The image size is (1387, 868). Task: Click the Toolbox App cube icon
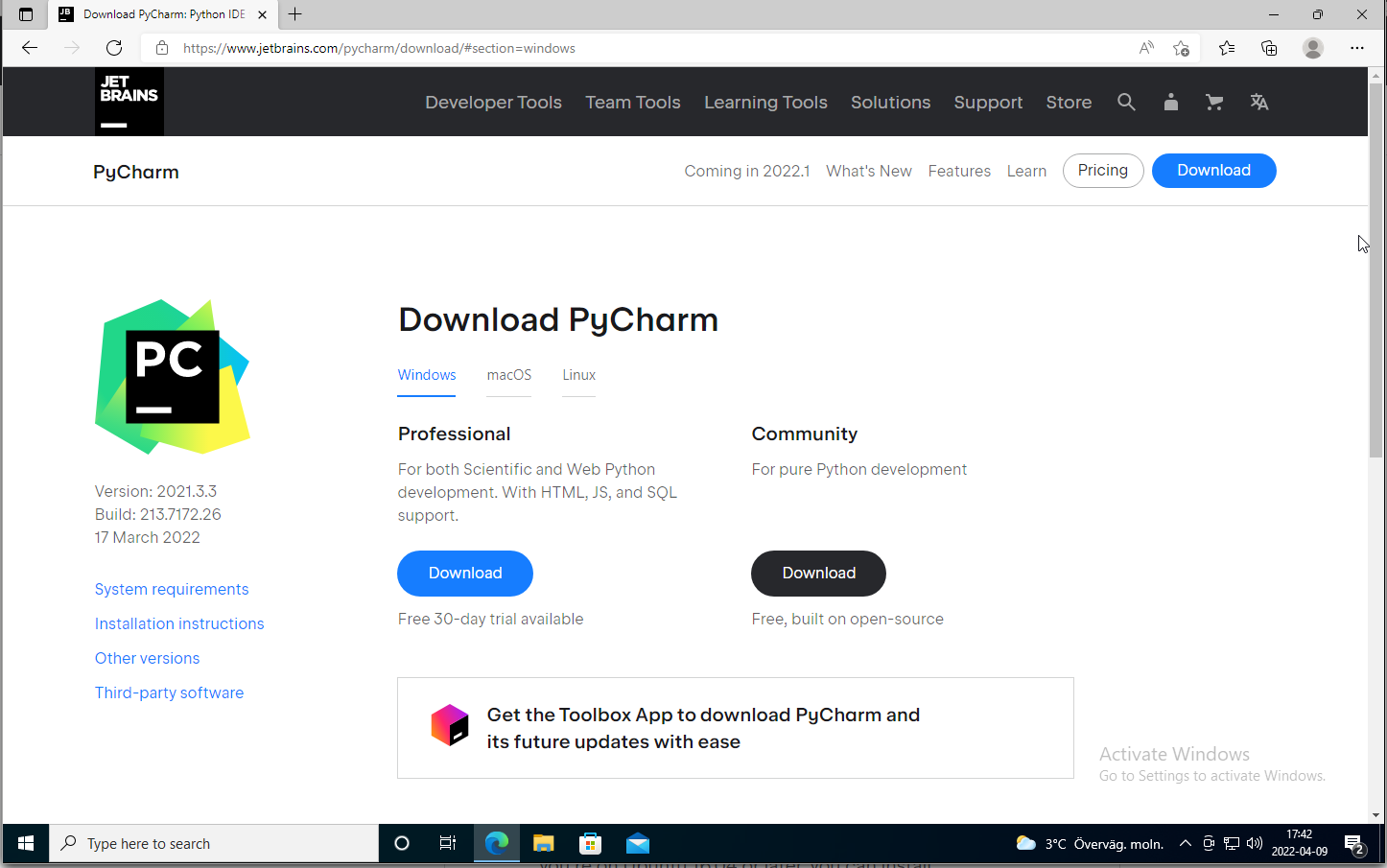pyautogui.click(x=449, y=725)
